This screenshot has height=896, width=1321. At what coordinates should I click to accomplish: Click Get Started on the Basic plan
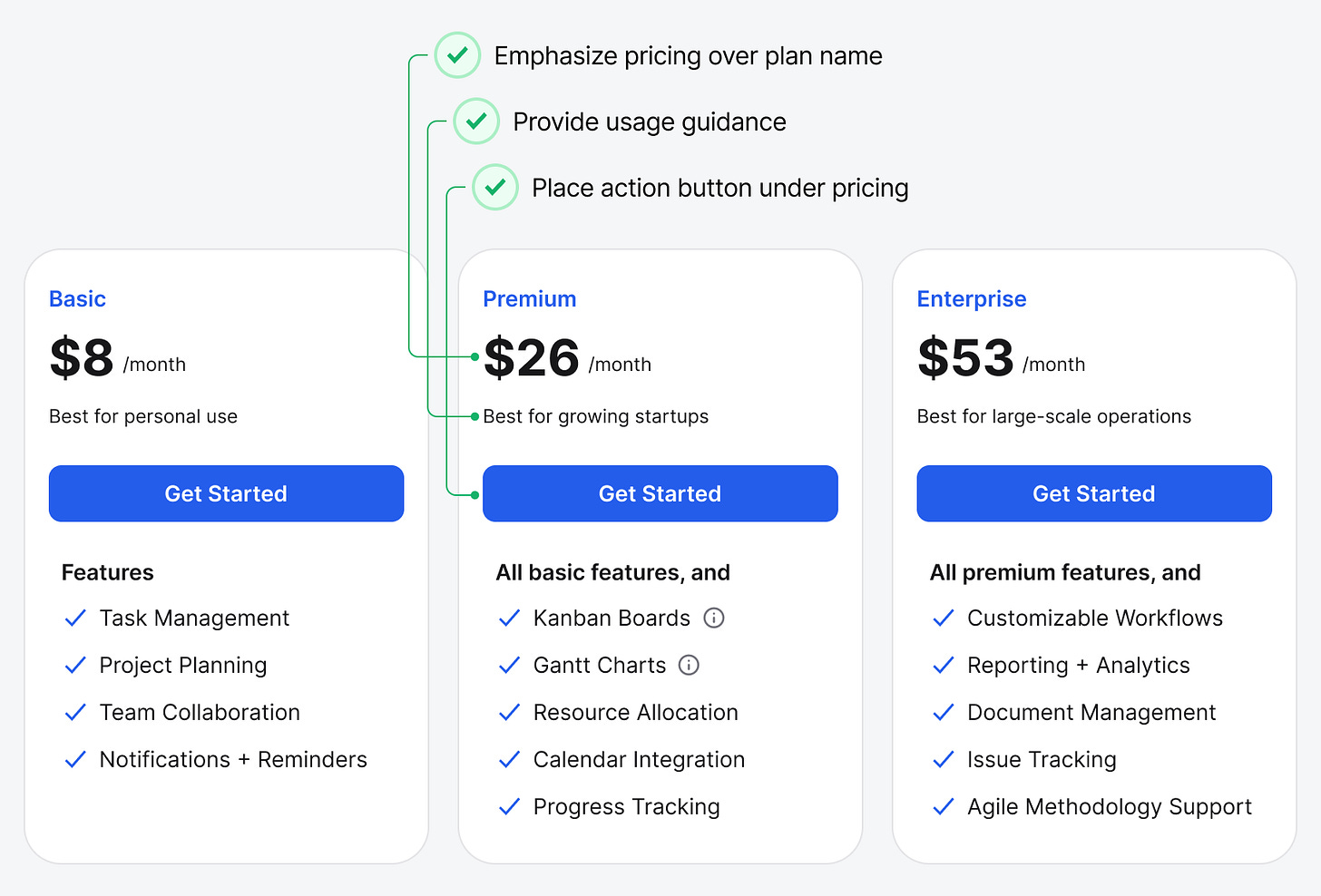point(226,493)
